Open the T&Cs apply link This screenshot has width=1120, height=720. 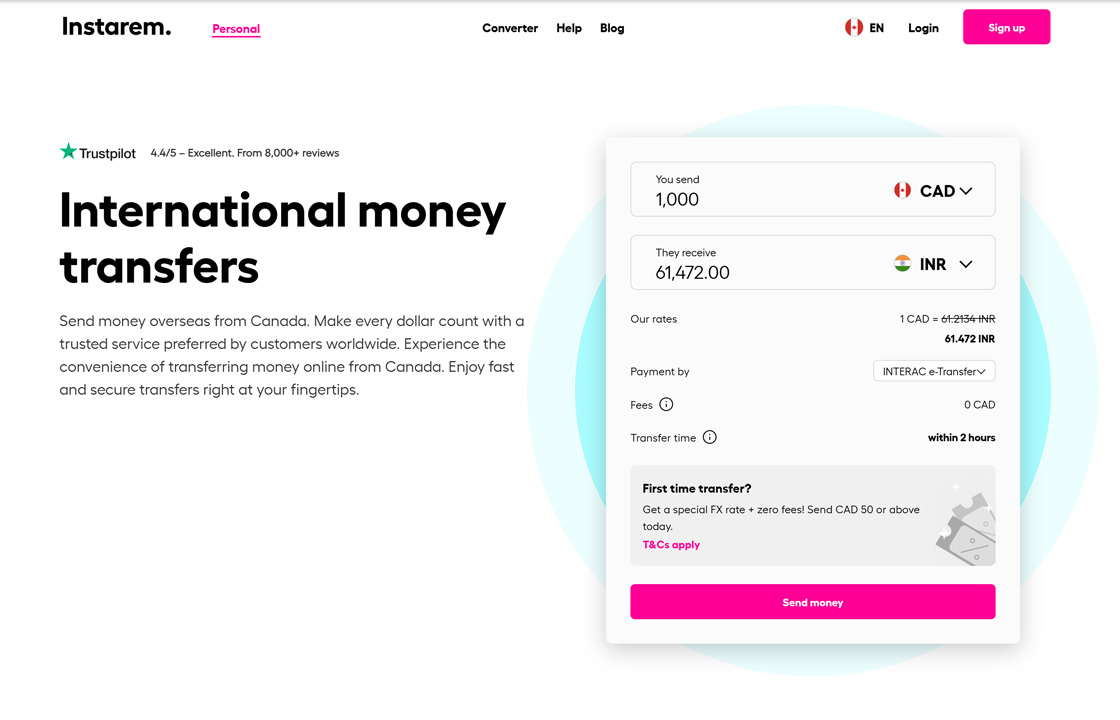click(x=671, y=544)
